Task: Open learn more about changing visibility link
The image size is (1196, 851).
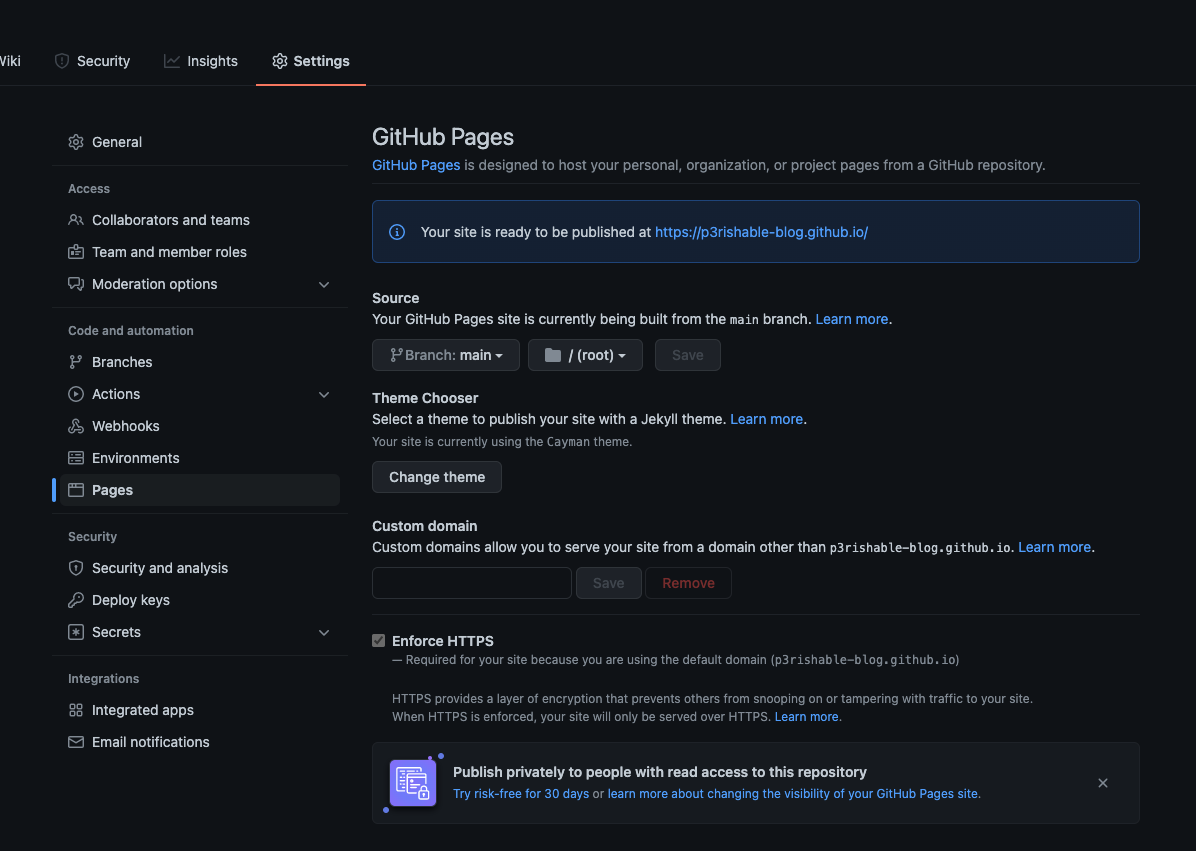Action: pos(793,794)
